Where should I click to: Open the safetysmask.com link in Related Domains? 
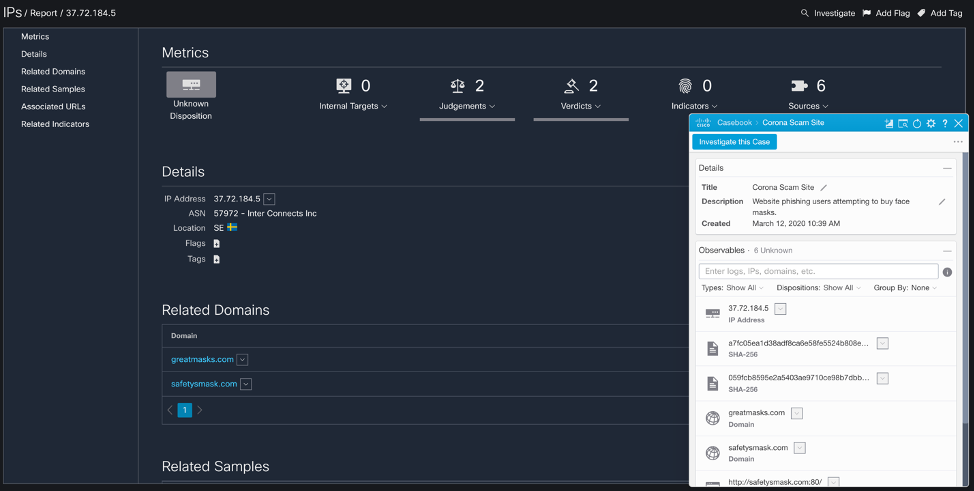click(x=203, y=384)
